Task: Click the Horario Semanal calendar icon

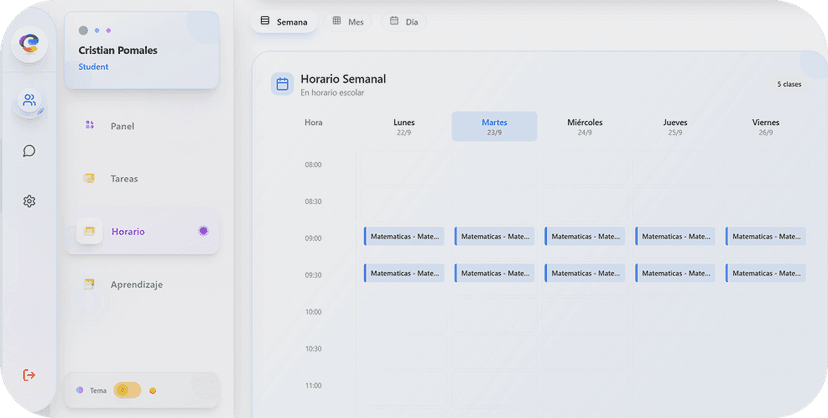Action: [x=282, y=84]
